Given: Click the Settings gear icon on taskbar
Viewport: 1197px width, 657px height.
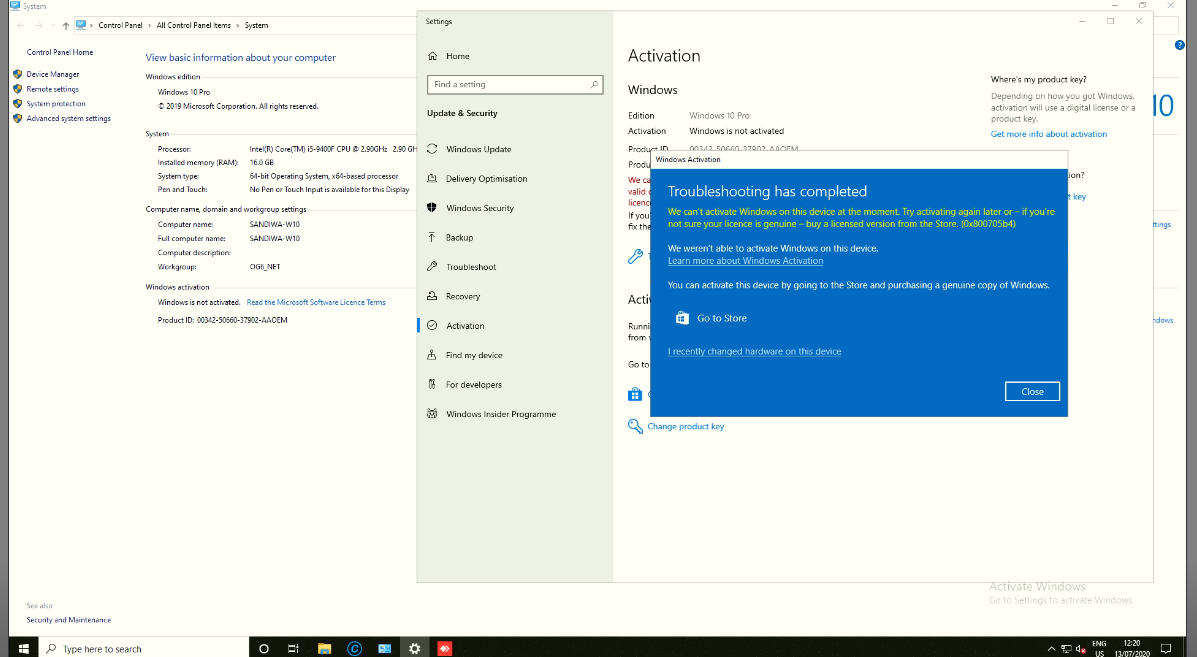Looking at the screenshot, I should click(x=414, y=648).
